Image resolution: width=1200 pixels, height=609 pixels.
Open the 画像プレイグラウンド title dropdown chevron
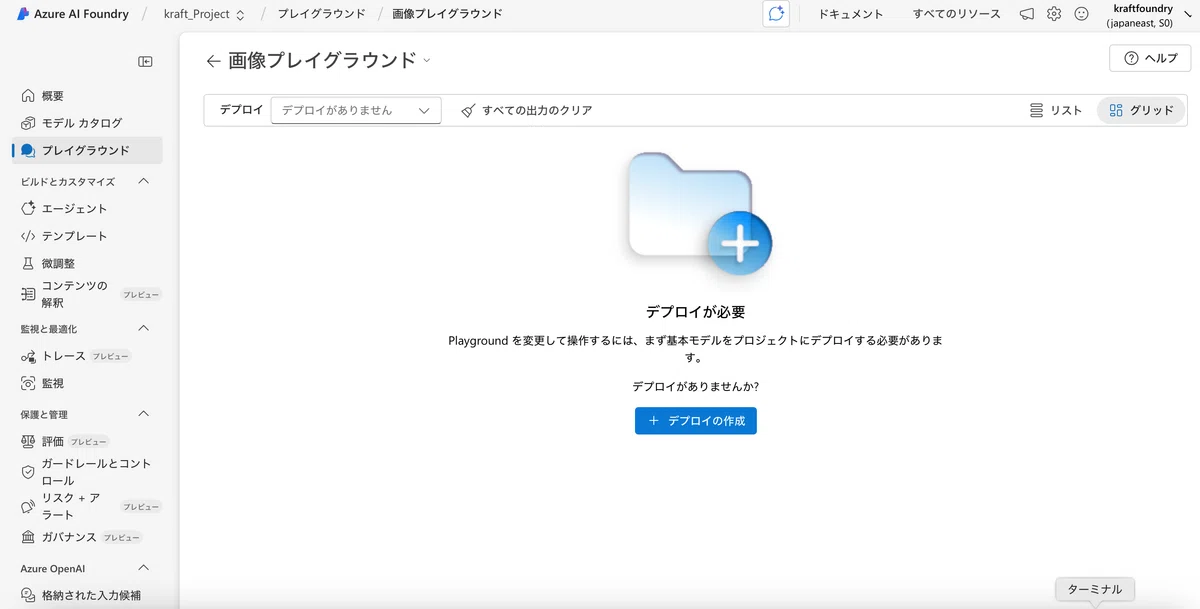427,61
